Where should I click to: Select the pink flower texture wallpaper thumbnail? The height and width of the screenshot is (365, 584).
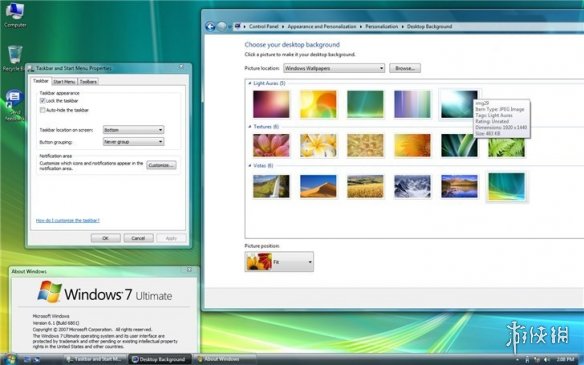click(x=271, y=145)
